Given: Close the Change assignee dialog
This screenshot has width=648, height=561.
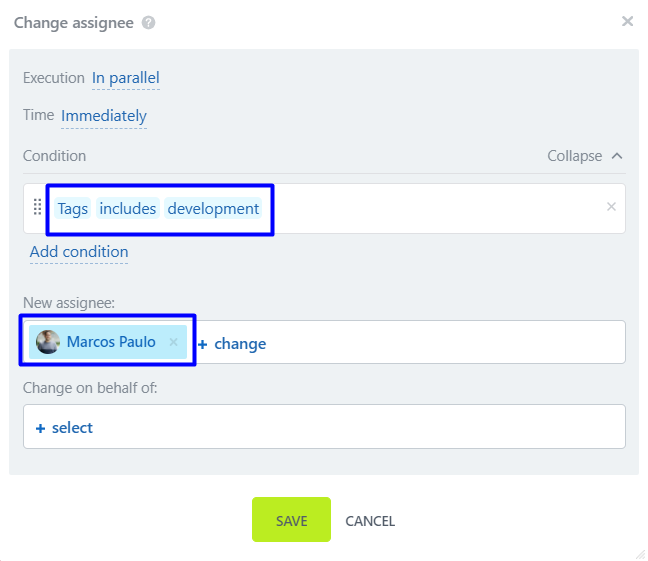Looking at the screenshot, I should 628,21.
